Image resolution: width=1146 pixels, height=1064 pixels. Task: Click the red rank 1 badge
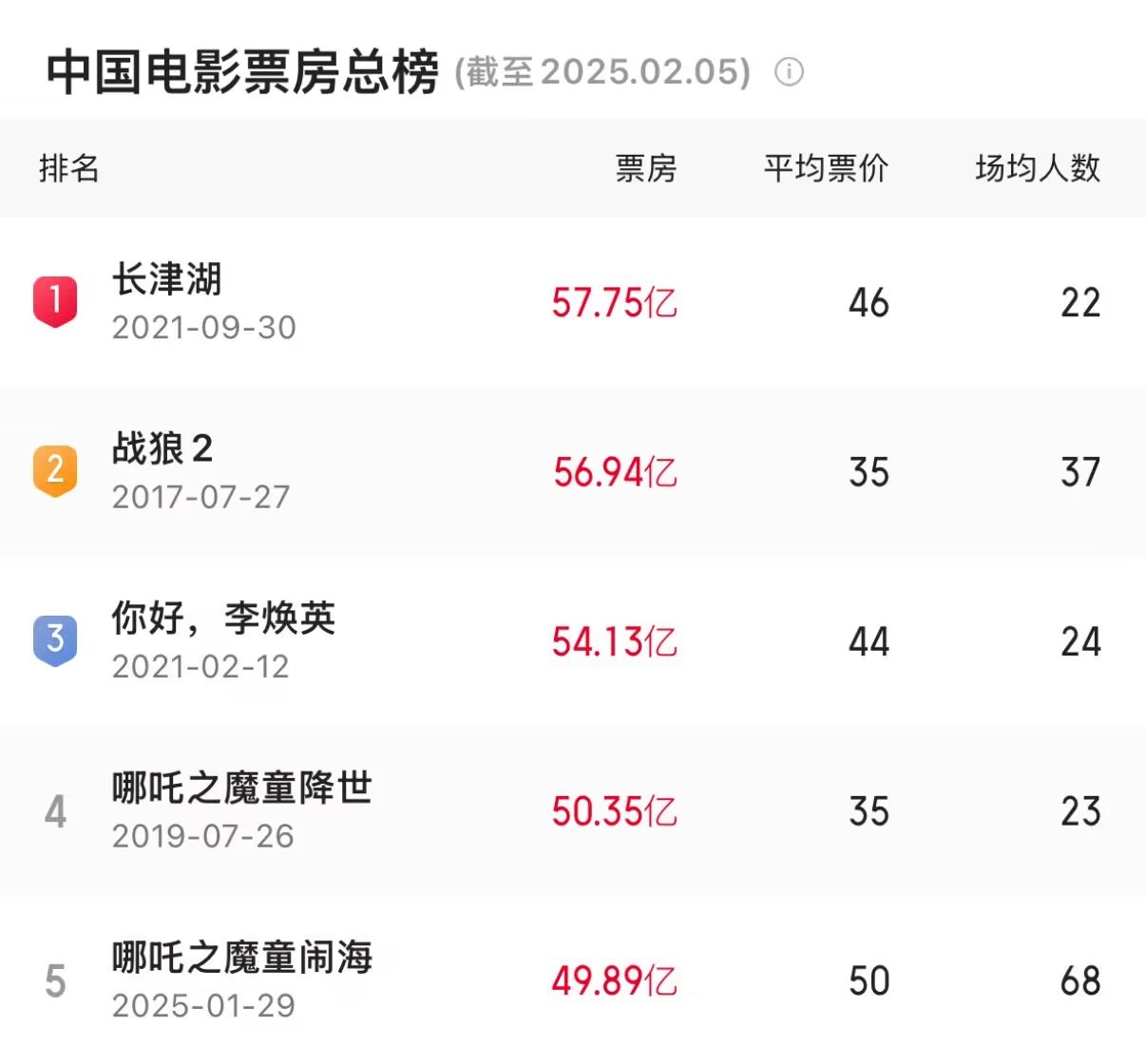[55, 300]
